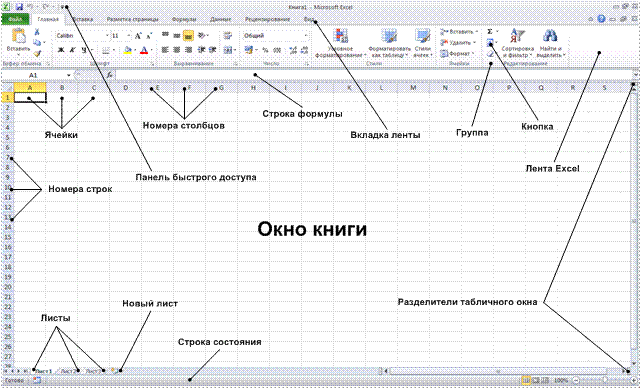Toggle Italic (К) formatting

coord(72,50)
